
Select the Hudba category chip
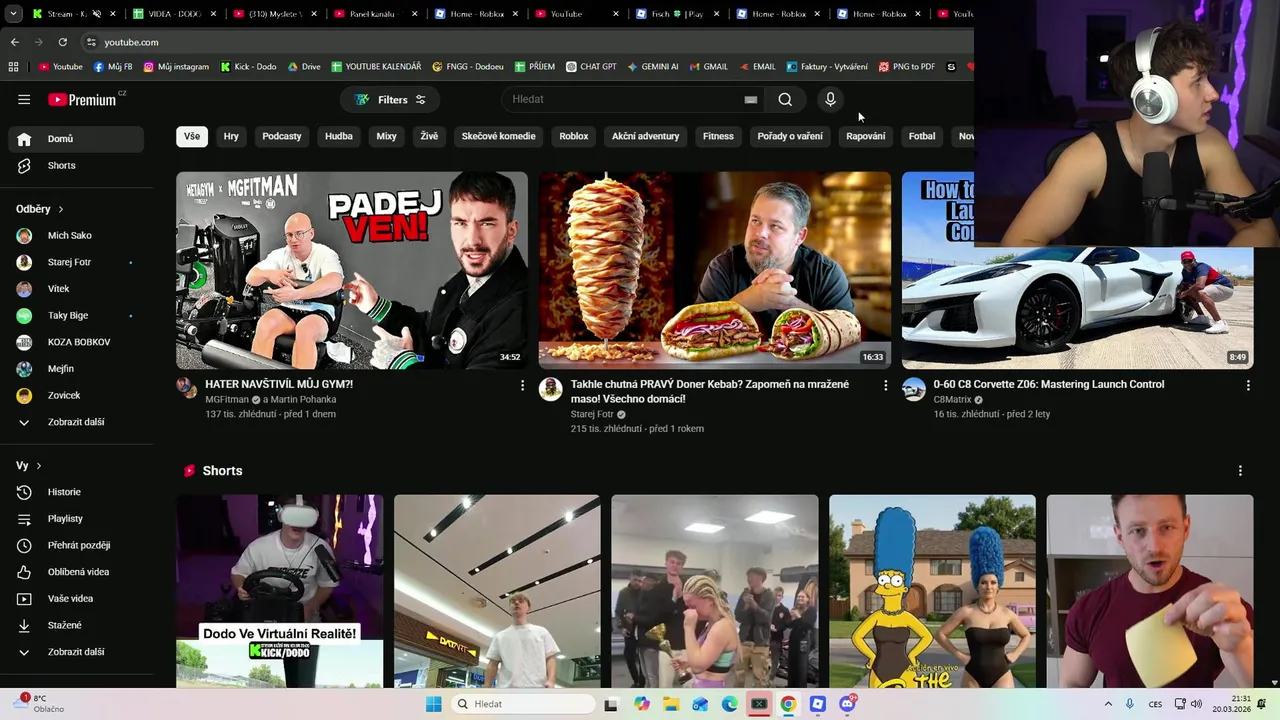click(x=339, y=136)
